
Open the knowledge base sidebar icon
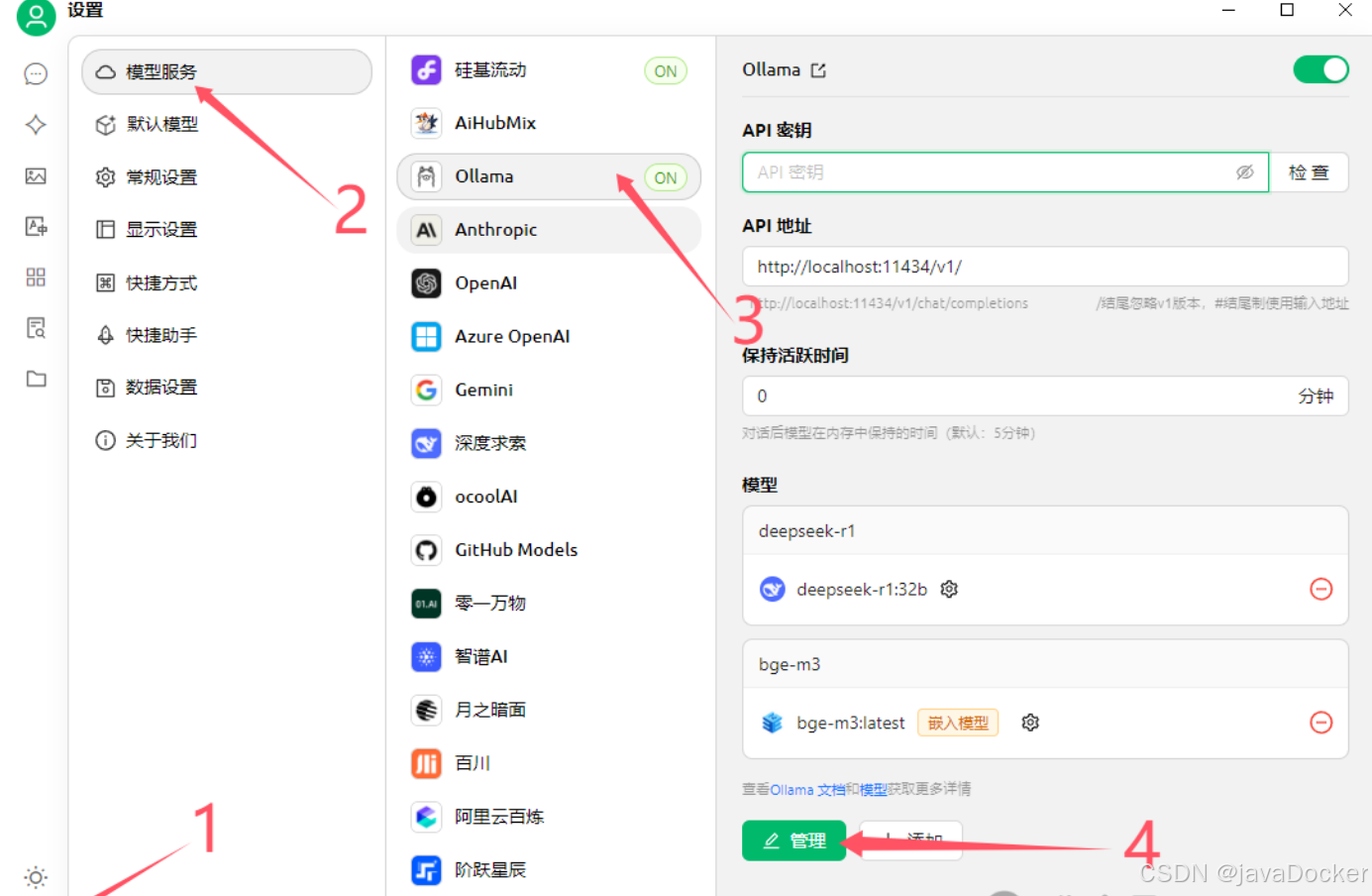pyautogui.click(x=36, y=328)
